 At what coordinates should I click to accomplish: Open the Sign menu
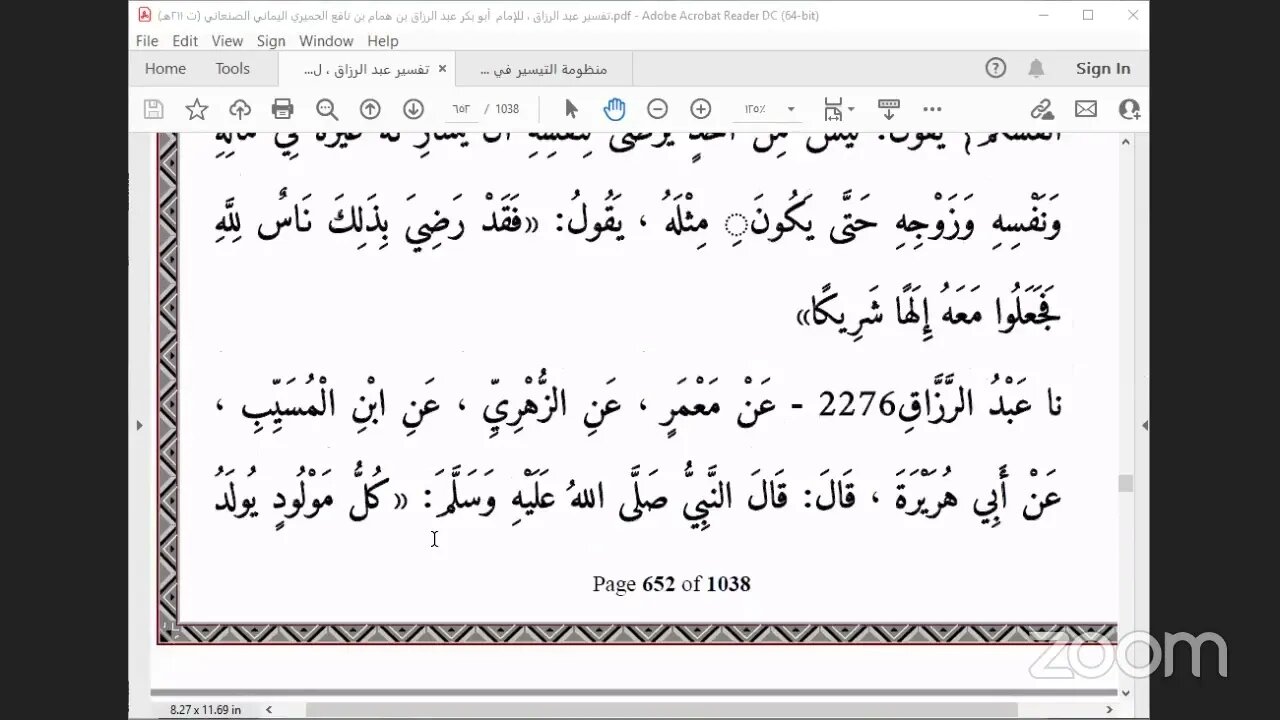(271, 41)
